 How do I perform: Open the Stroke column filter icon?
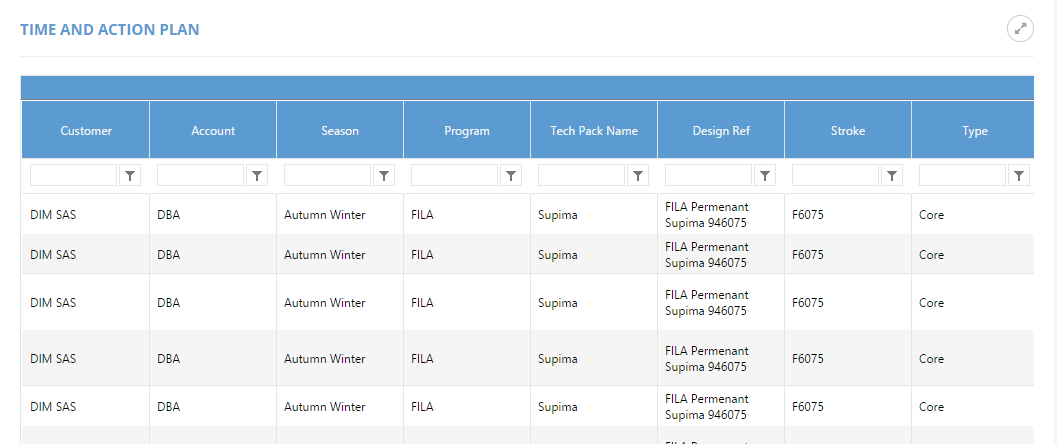tap(892, 176)
